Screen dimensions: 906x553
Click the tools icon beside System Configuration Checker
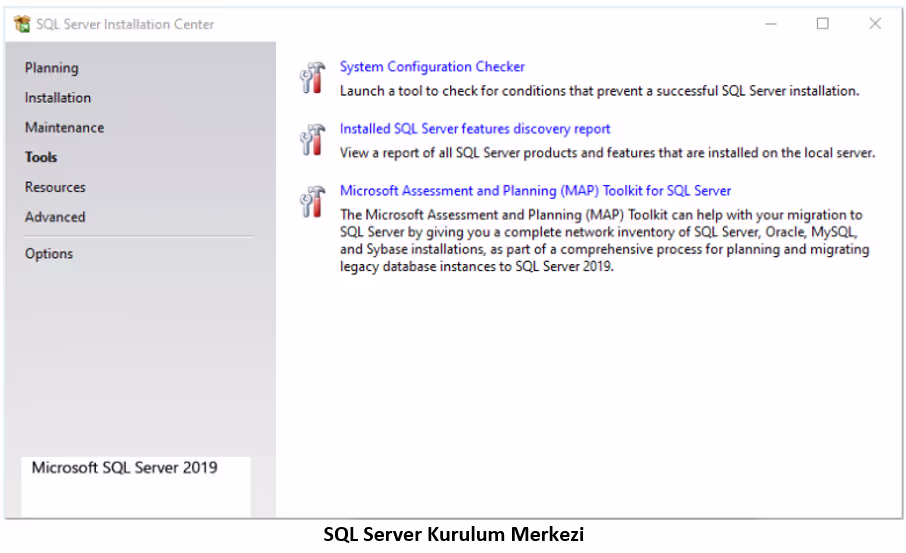pyautogui.click(x=313, y=77)
